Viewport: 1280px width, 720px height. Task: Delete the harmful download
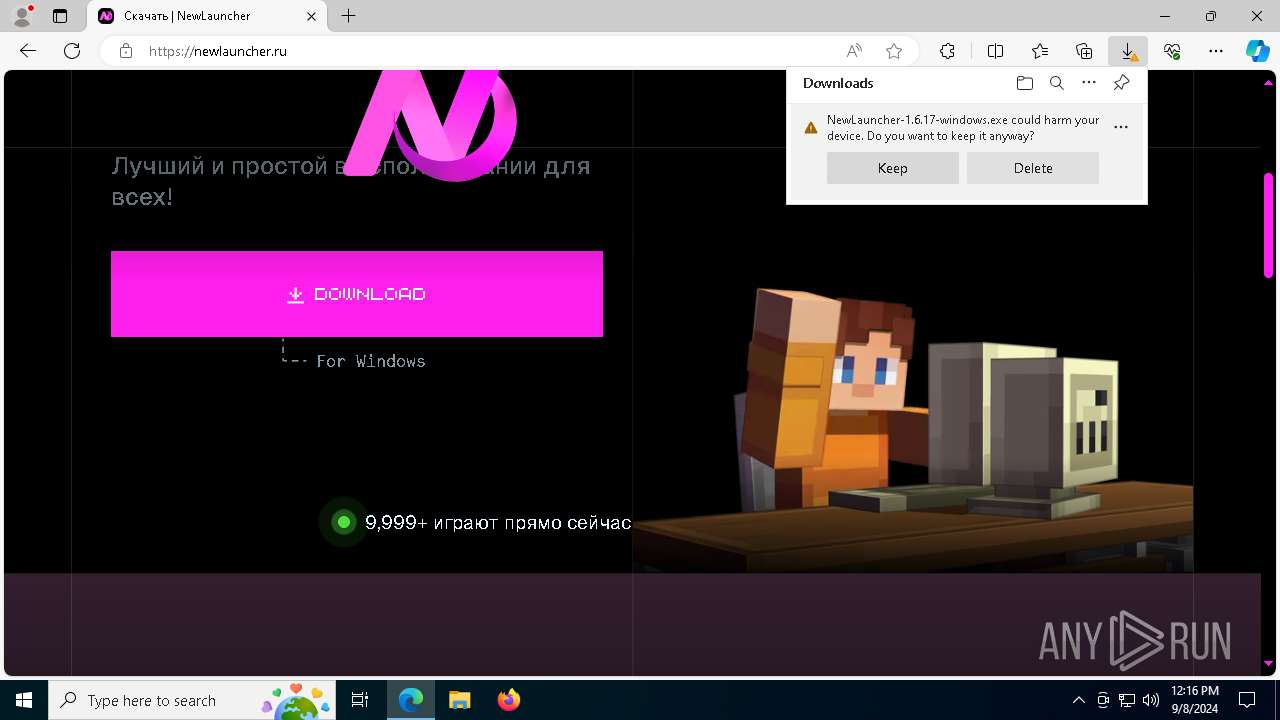click(1033, 168)
